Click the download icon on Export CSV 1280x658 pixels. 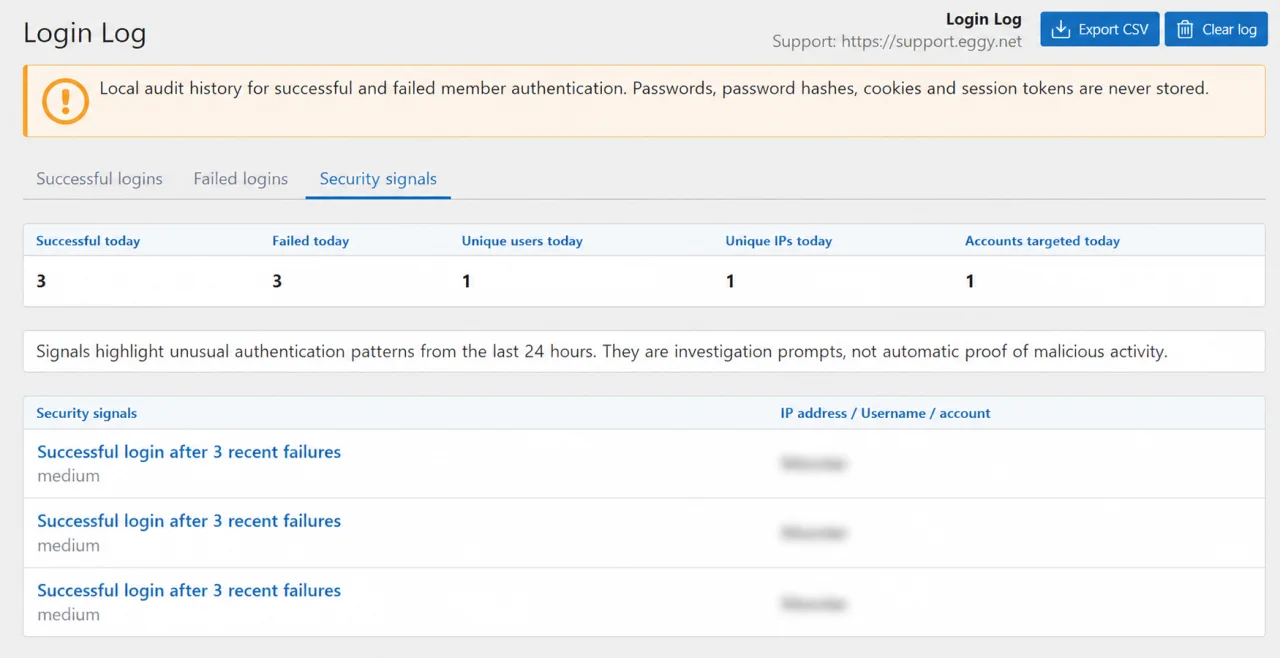click(1061, 29)
